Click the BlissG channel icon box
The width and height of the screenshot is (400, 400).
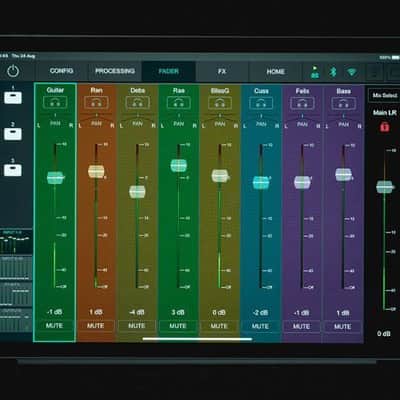click(x=220, y=103)
